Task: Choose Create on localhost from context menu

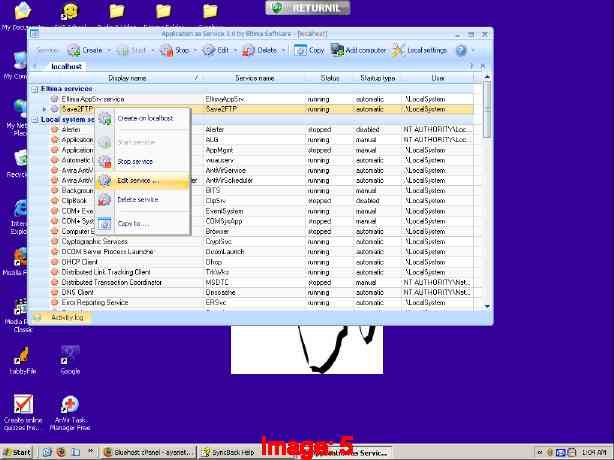Action: click(143, 118)
